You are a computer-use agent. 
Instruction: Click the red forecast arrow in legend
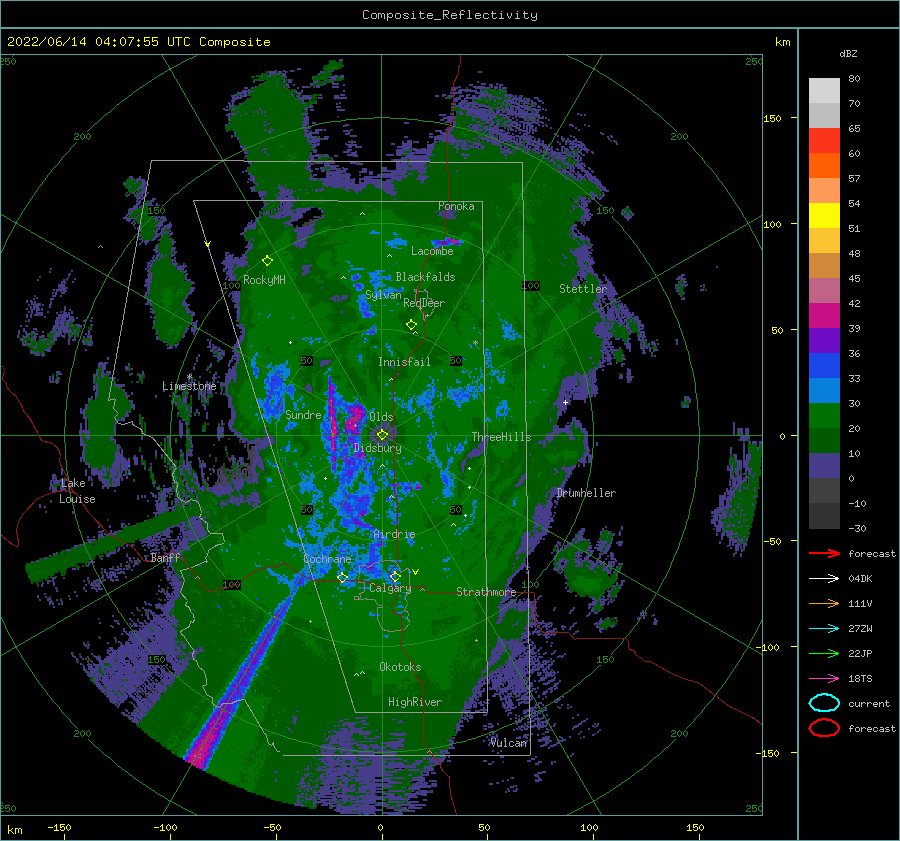click(x=824, y=553)
